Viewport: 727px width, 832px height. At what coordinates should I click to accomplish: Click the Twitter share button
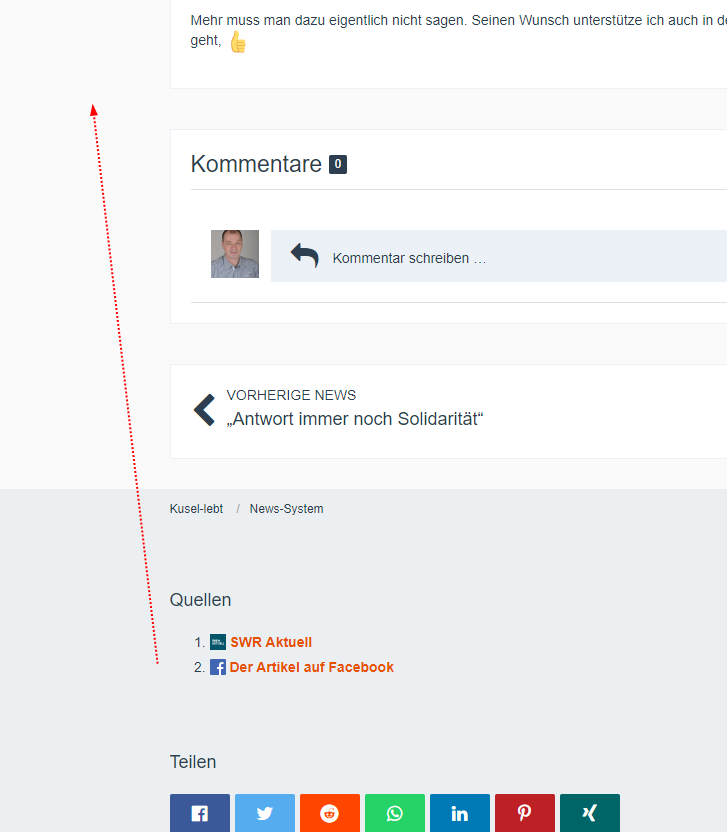point(265,813)
